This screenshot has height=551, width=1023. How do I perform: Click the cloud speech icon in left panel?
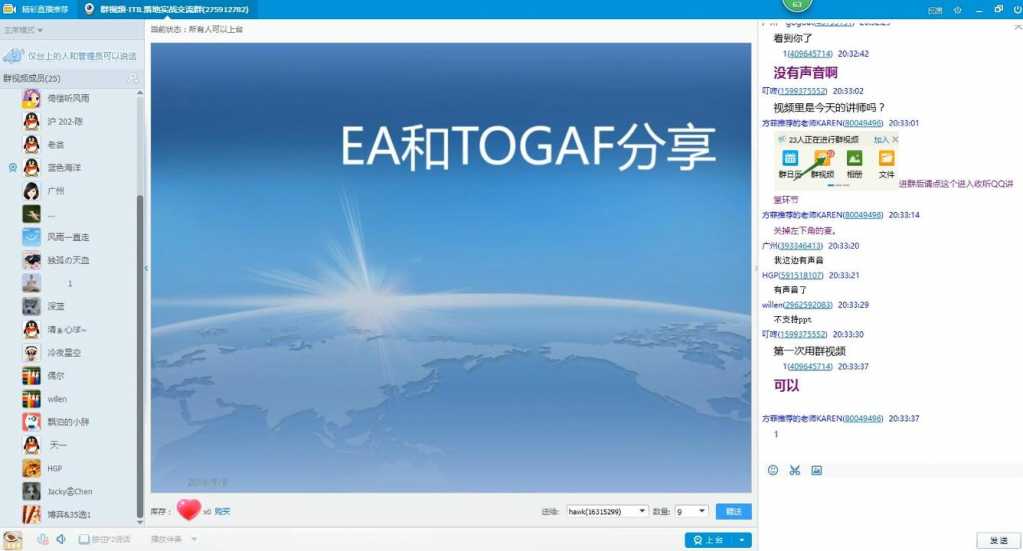pos(12,56)
